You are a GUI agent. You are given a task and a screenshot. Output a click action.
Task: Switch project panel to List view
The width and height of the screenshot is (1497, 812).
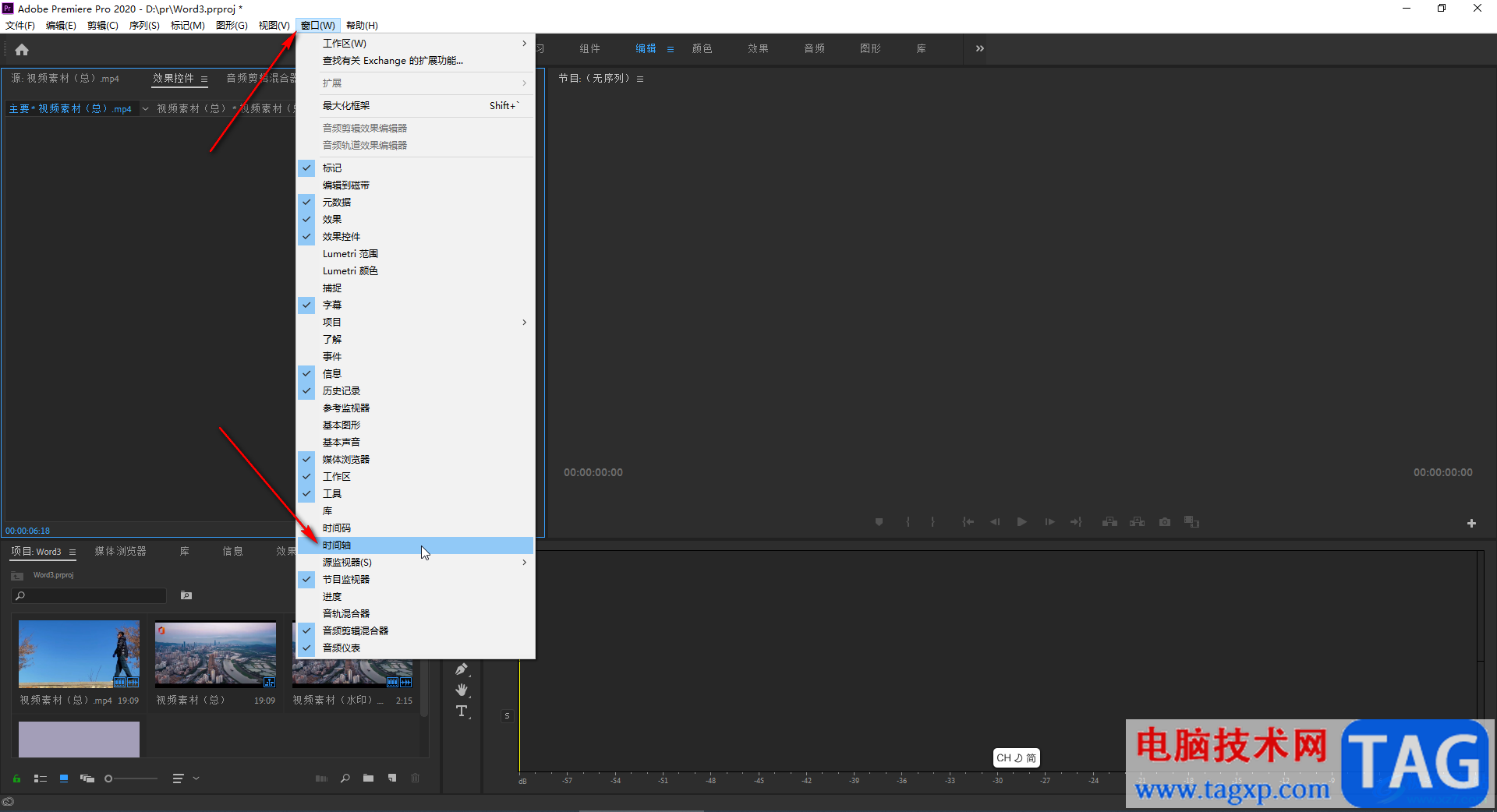point(41,778)
